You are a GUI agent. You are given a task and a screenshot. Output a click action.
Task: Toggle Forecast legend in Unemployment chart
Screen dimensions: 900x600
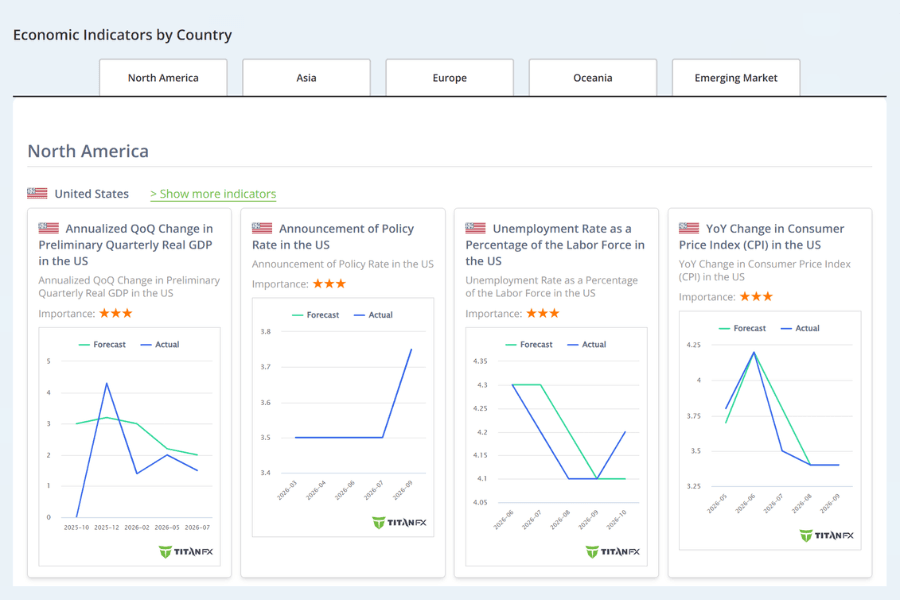(x=529, y=344)
